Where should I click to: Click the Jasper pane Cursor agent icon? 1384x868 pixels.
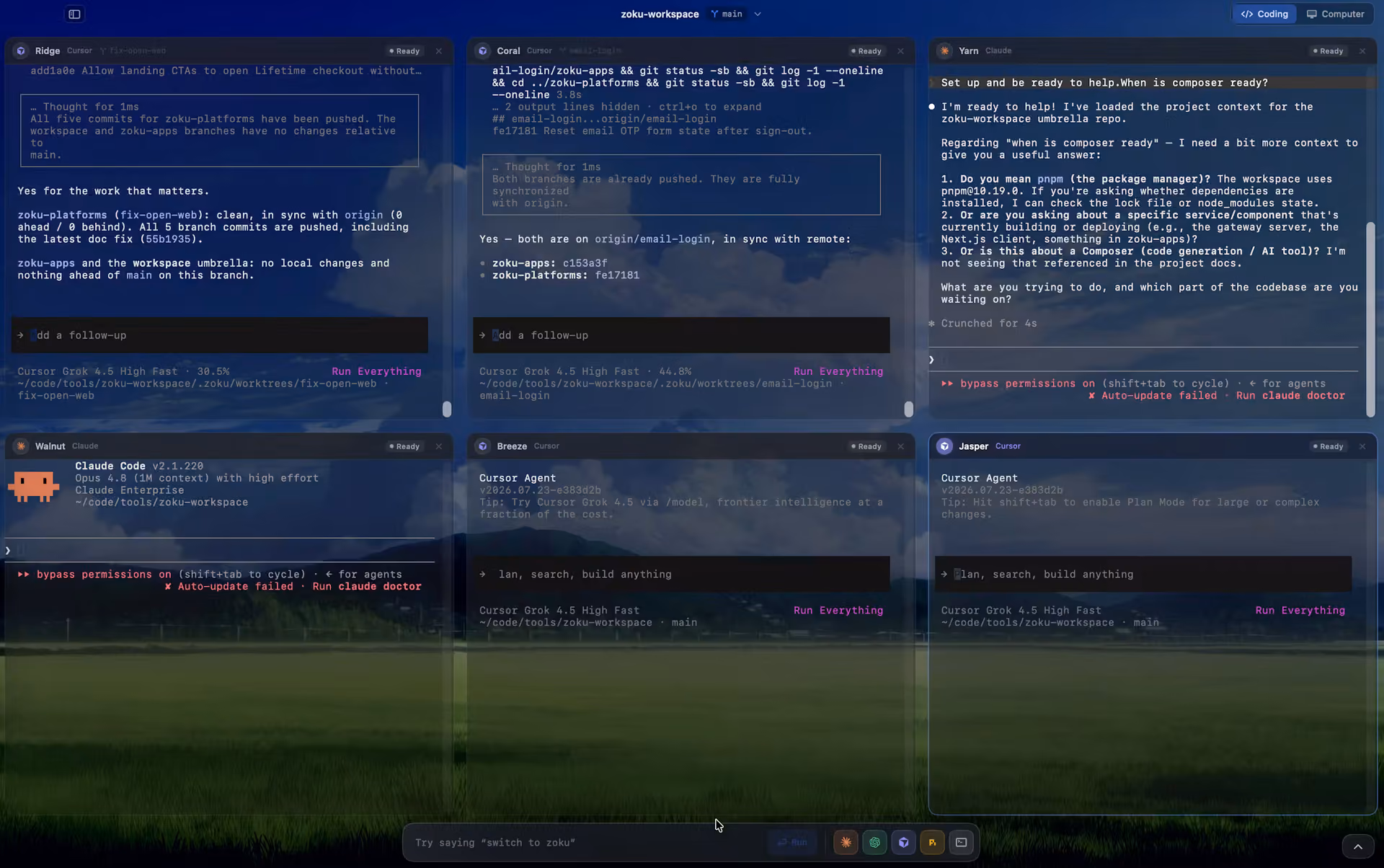click(944, 446)
